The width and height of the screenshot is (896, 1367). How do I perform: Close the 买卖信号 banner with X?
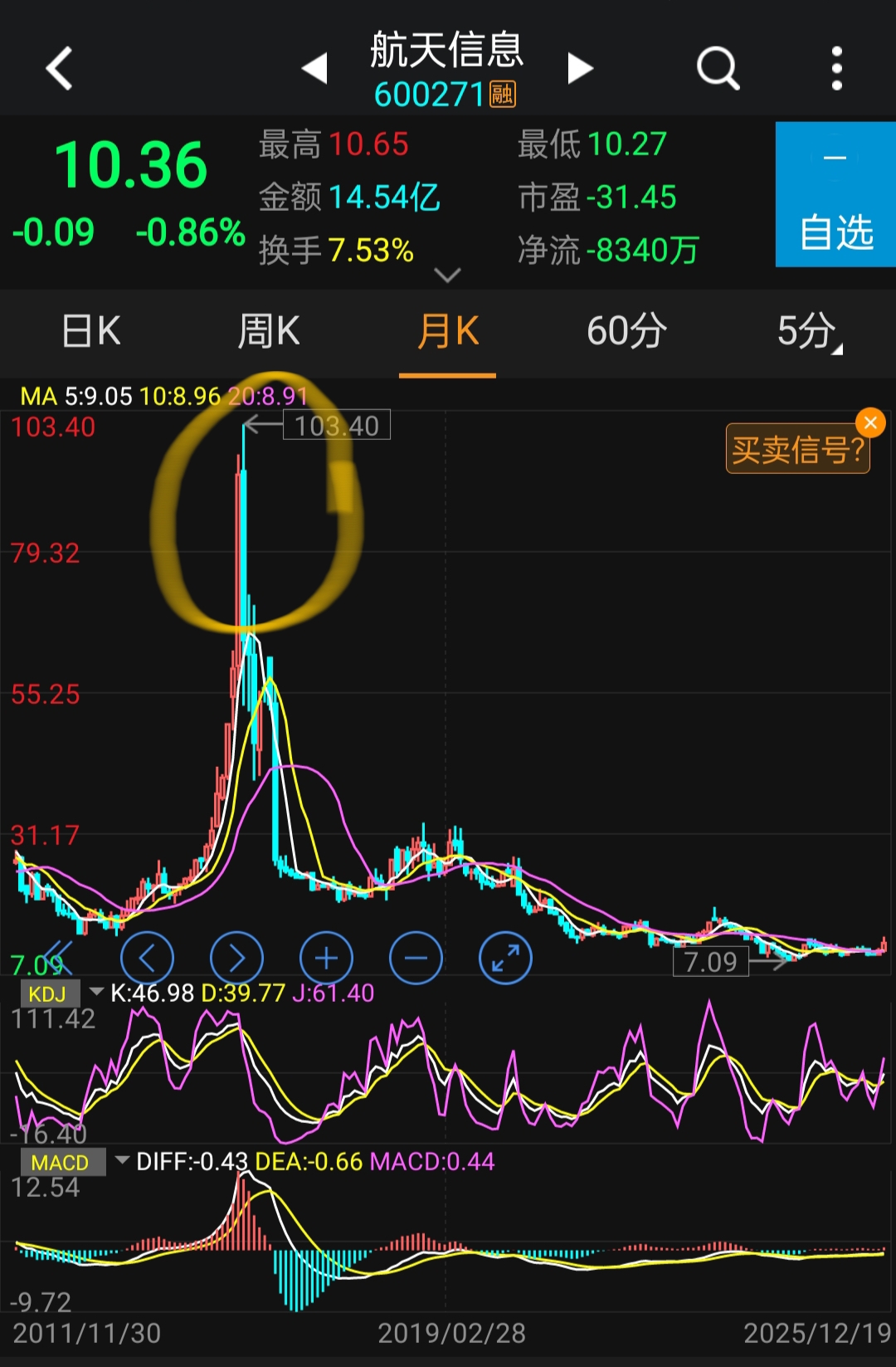870,423
